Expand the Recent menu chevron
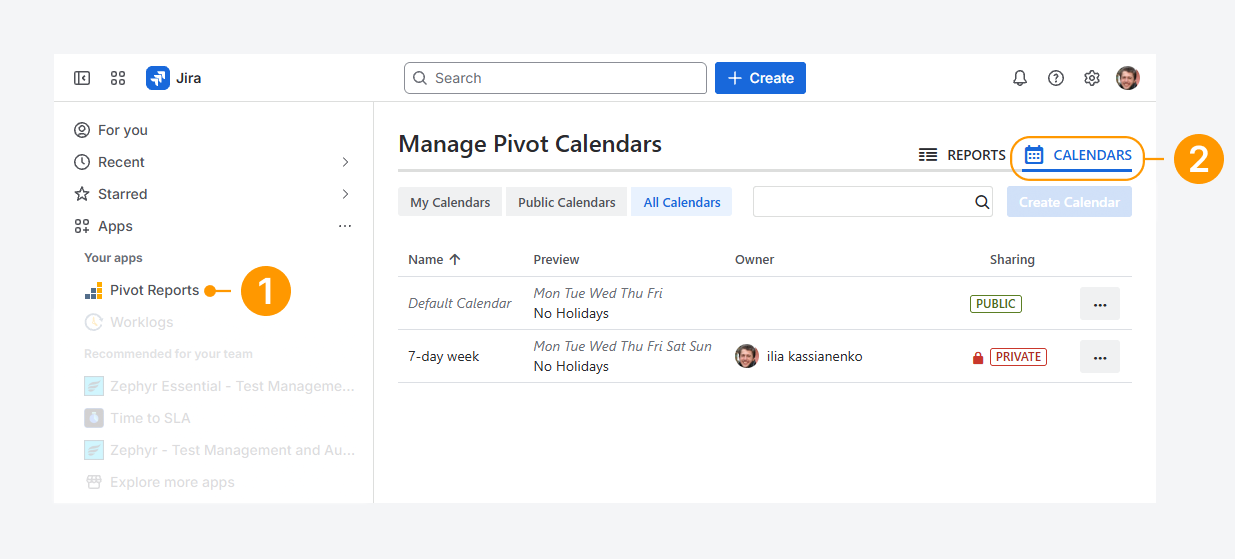 pos(345,162)
